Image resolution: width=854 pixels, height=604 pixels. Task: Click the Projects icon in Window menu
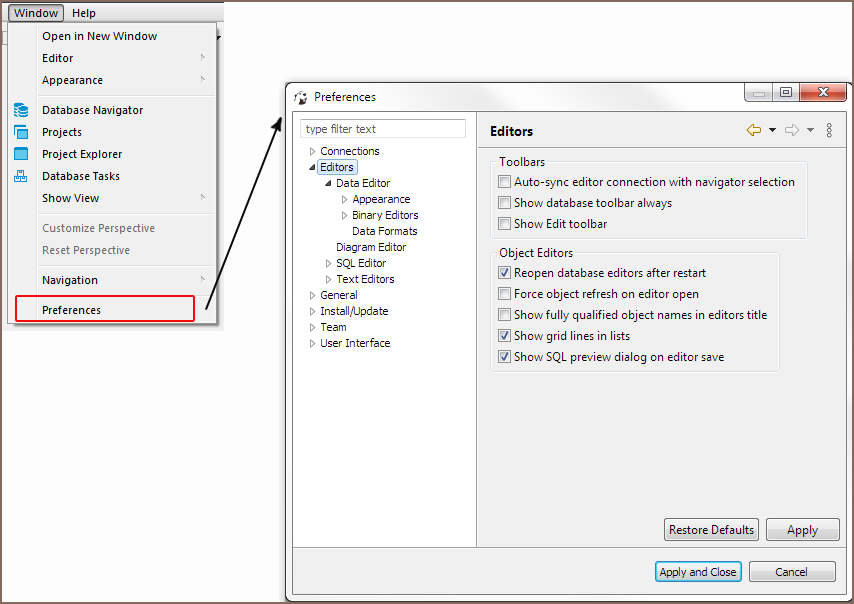tap(21, 132)
